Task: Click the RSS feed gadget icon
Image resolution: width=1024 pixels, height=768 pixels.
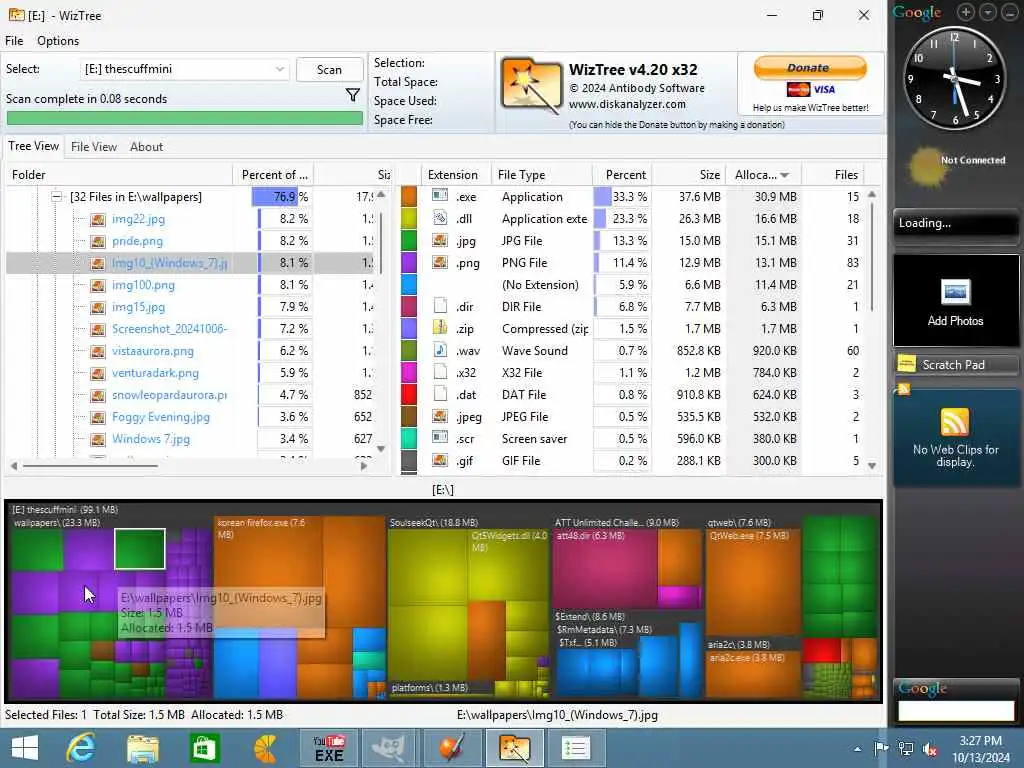Action: (954, 422)
